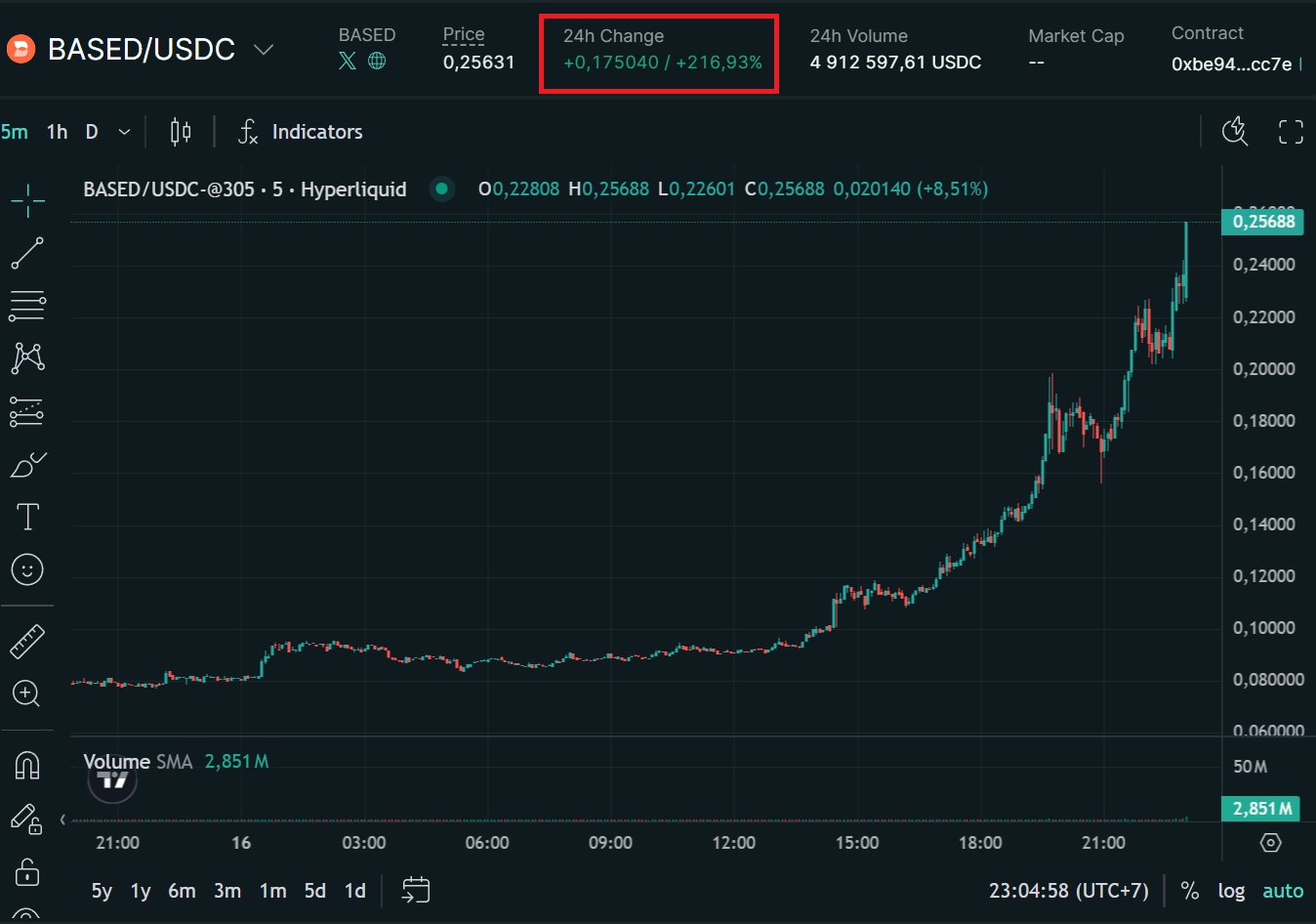Image resolution: width=1316 pixels, height=924 pixels.
Task: Set chart range to 5y
Action: pos(102,890)
